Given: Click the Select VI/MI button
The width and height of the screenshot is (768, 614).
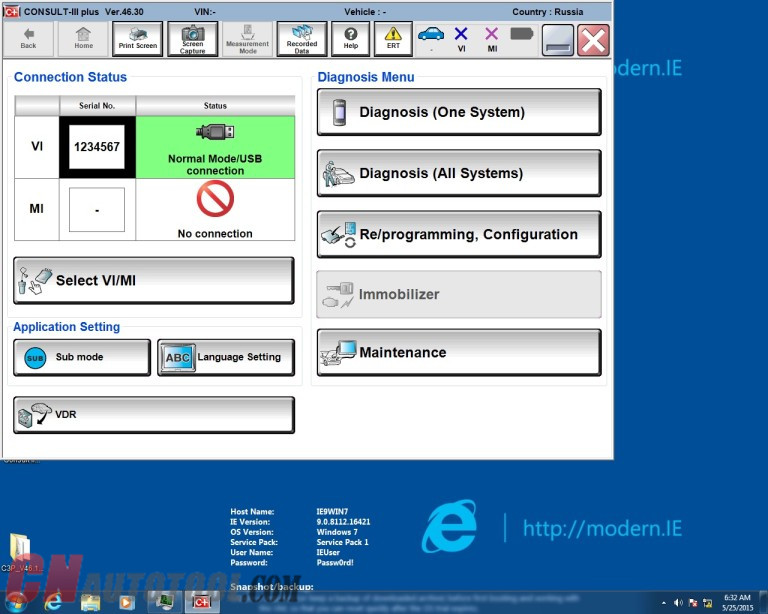Looking at the screenshot, I should (154, 281).
